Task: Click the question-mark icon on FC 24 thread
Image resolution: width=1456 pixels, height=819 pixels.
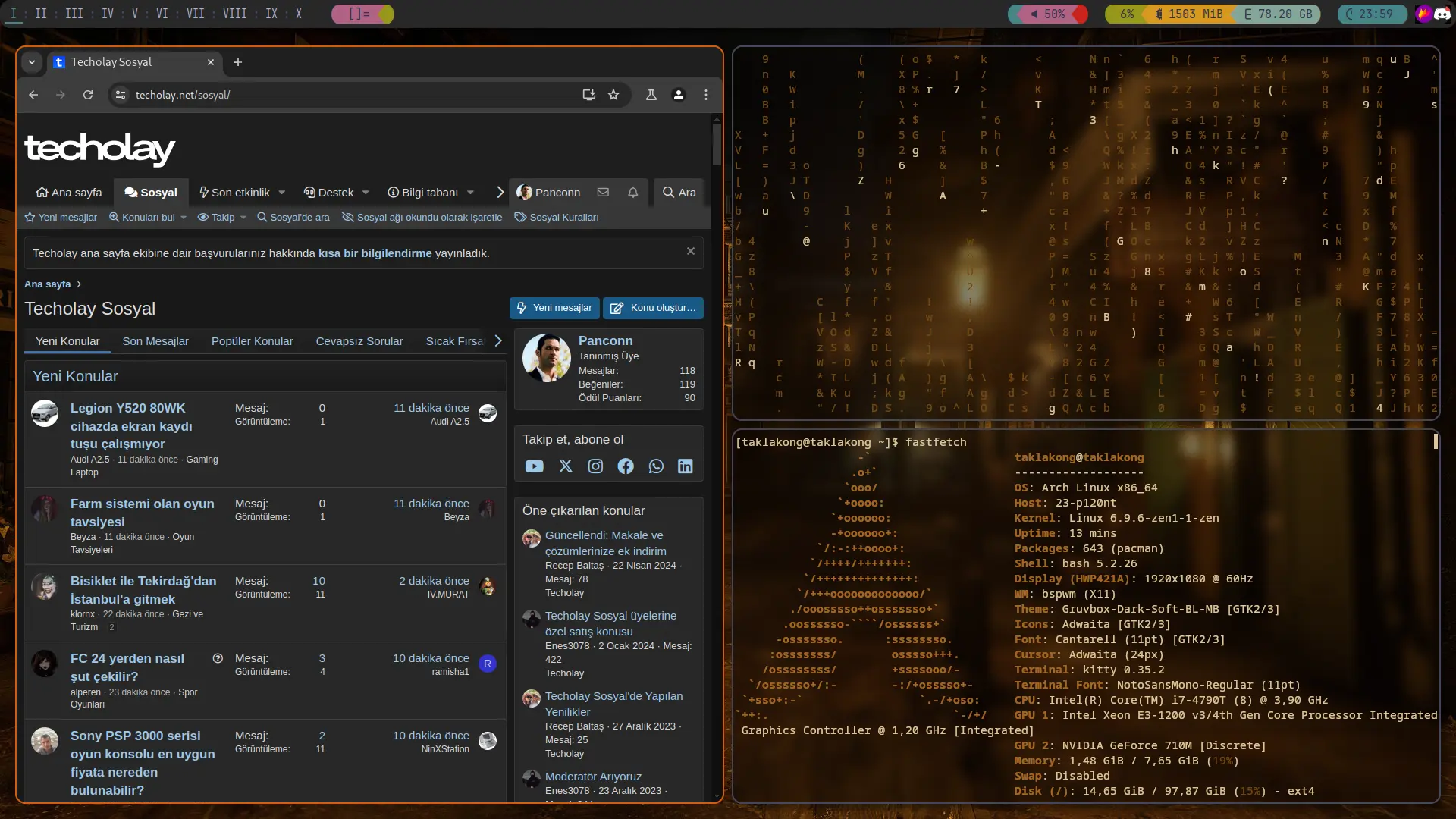Action: (218, 658)
